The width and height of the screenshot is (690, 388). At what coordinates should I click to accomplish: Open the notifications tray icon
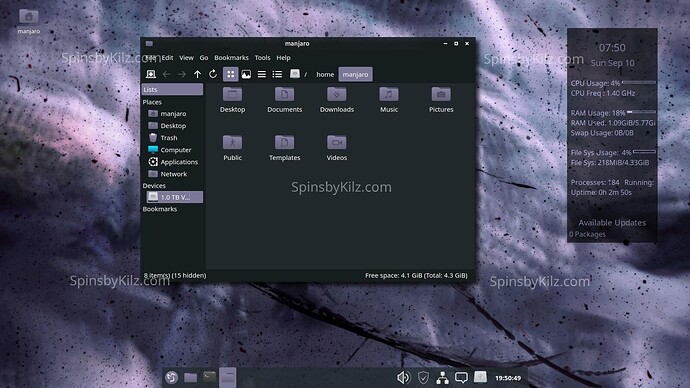461,377
